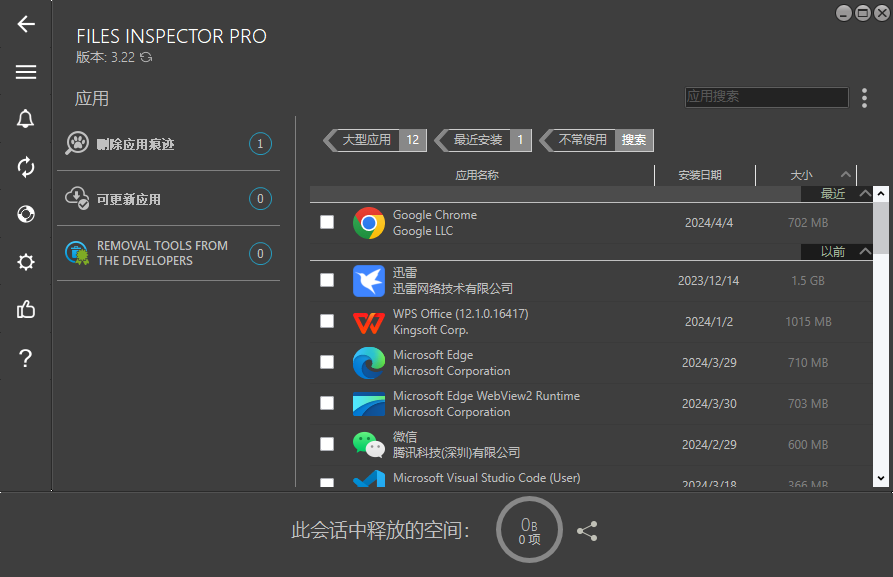Tick the 迅雷 row checkbox
Screen dimensions: 893x577
327,280
